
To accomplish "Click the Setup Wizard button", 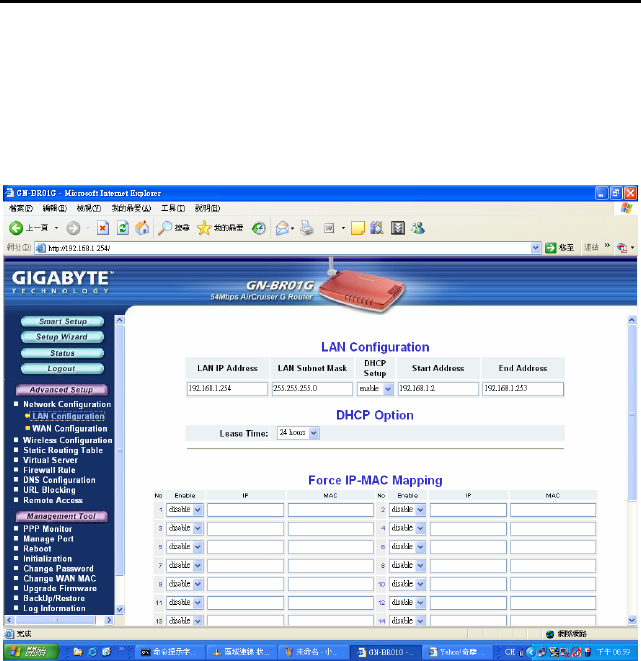I will 62,337.
